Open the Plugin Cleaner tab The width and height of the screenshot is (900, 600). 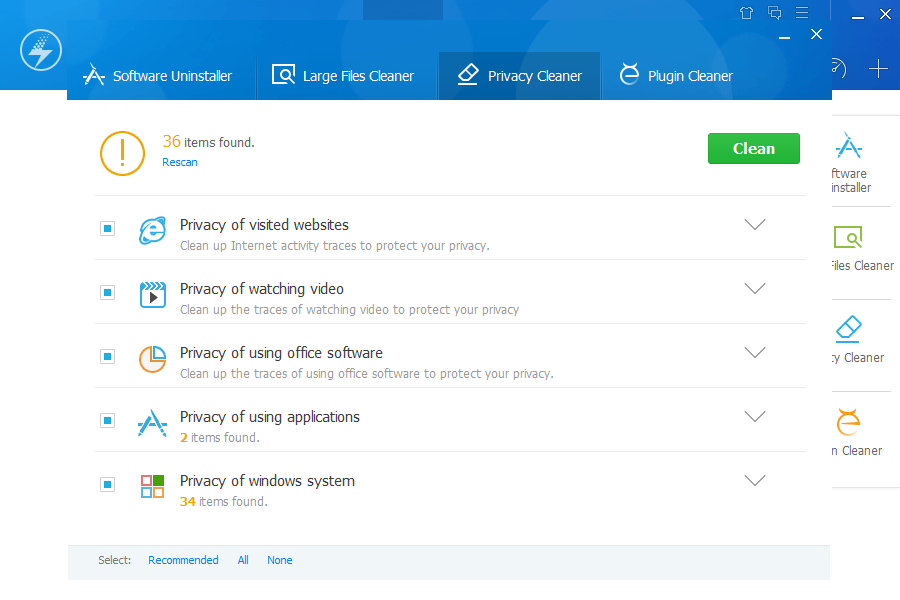point(676,76)
